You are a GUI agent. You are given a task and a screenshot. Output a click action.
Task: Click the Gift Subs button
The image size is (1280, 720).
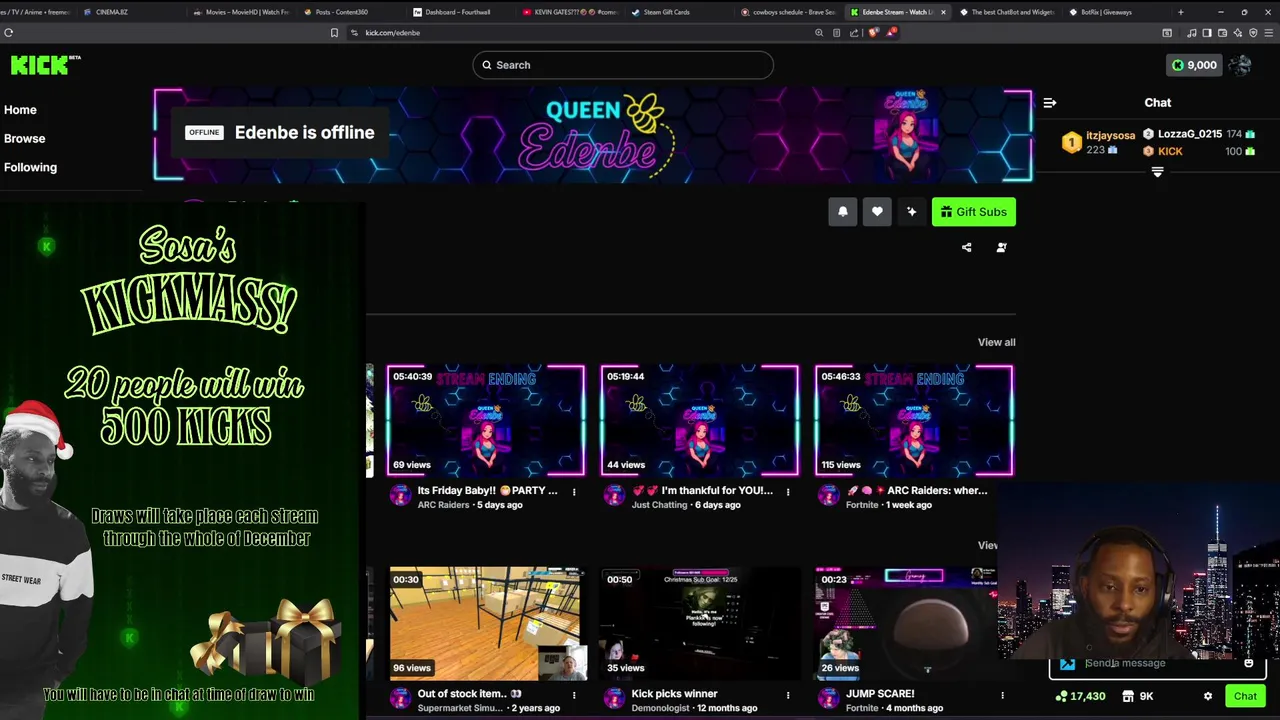pos(973,212)
